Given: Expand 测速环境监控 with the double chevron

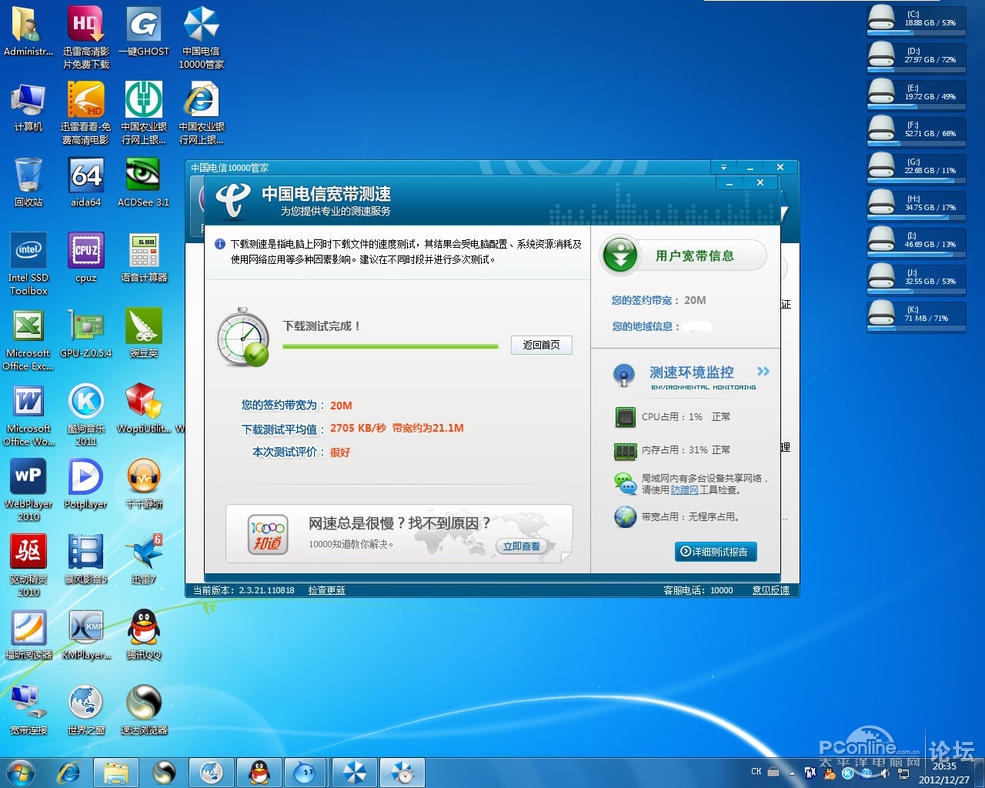Looking at the screenshot, I should (x=763, y=371).
